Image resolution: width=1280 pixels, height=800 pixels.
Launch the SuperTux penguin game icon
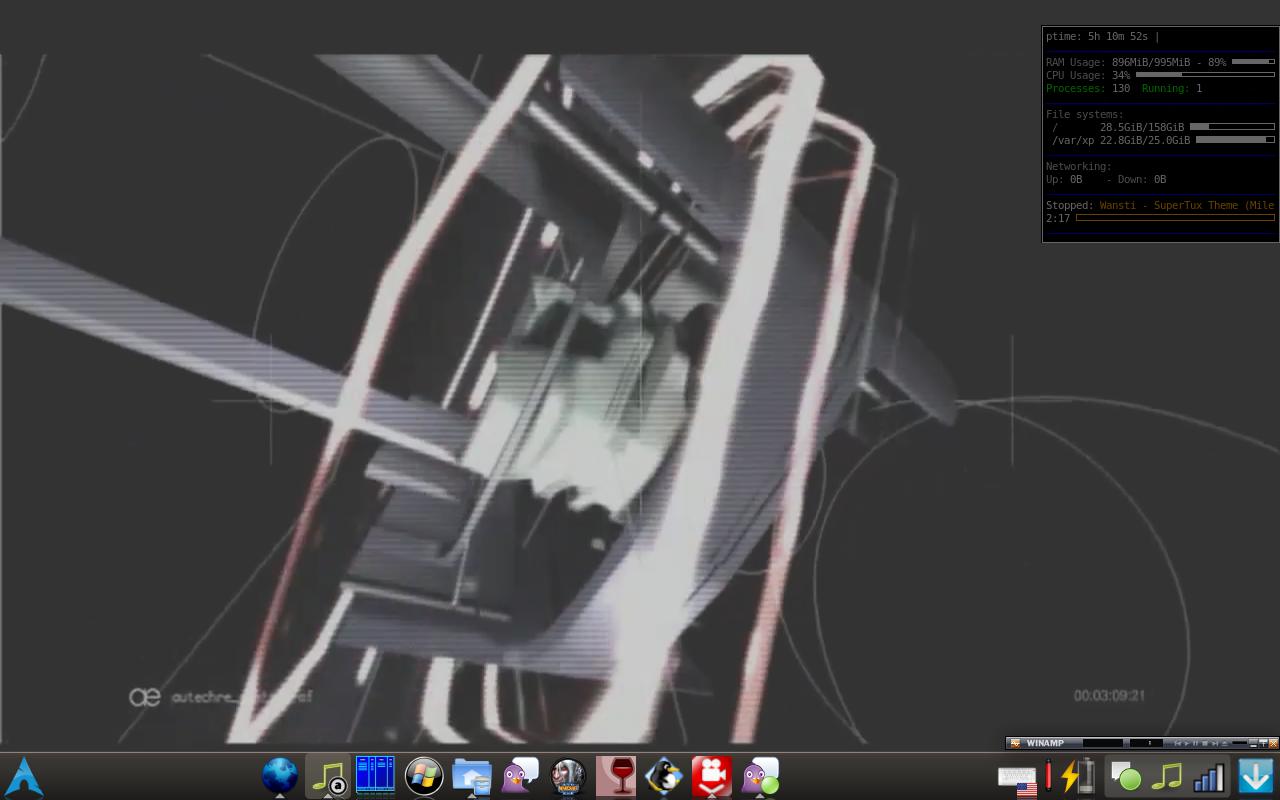click(664, 776)
